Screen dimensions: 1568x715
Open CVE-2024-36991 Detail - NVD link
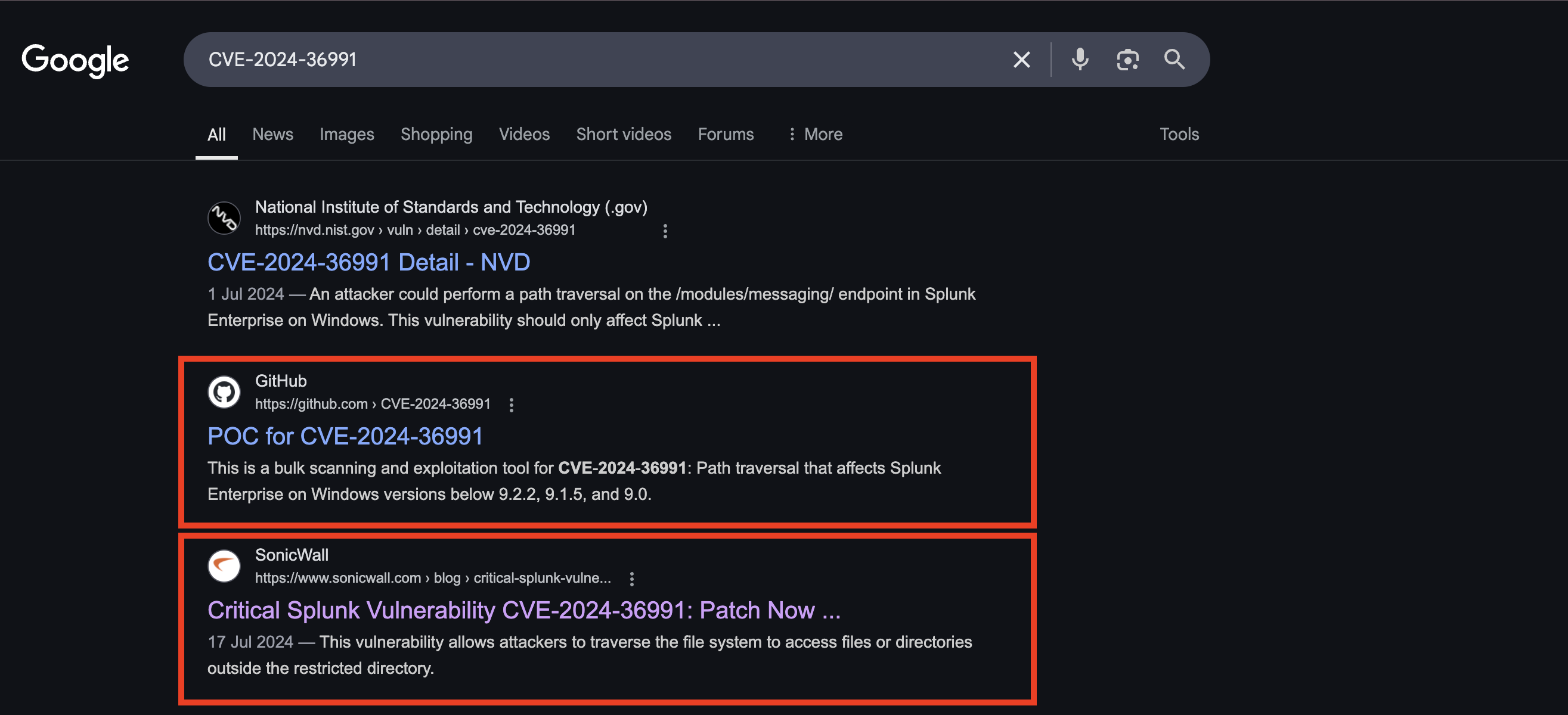point(368,262)
